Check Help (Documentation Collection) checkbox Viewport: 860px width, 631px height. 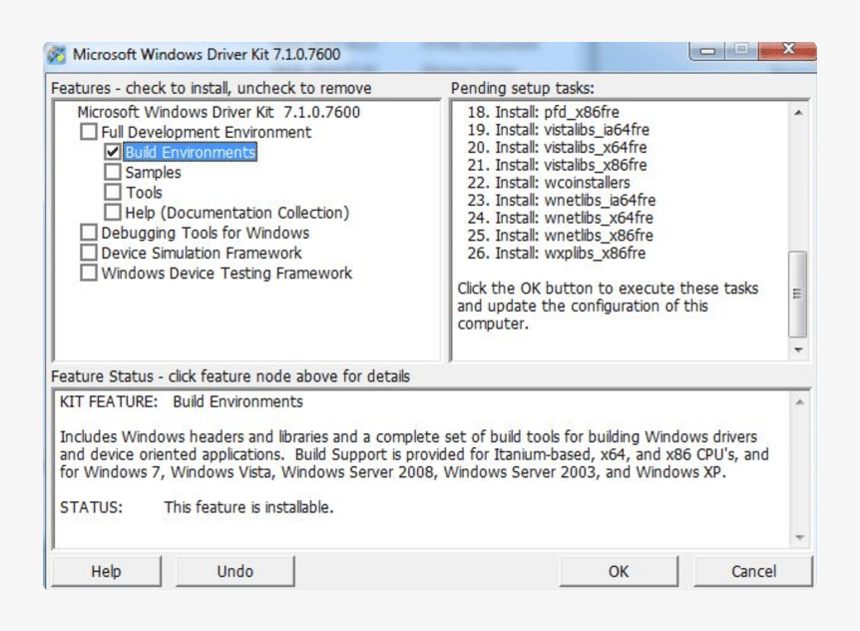click(x=112, y=212)
